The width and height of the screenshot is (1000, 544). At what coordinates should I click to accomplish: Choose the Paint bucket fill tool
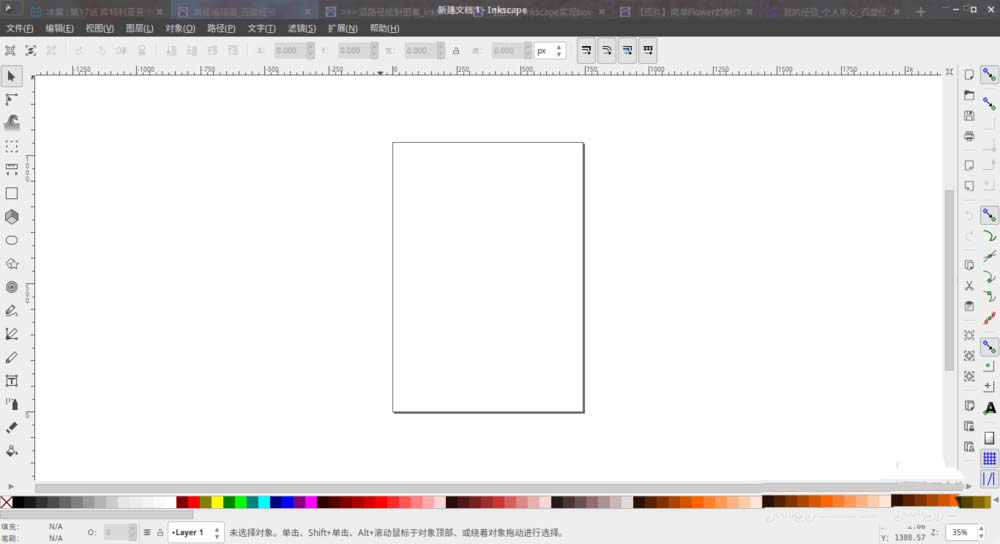click(x=12, y=451)
